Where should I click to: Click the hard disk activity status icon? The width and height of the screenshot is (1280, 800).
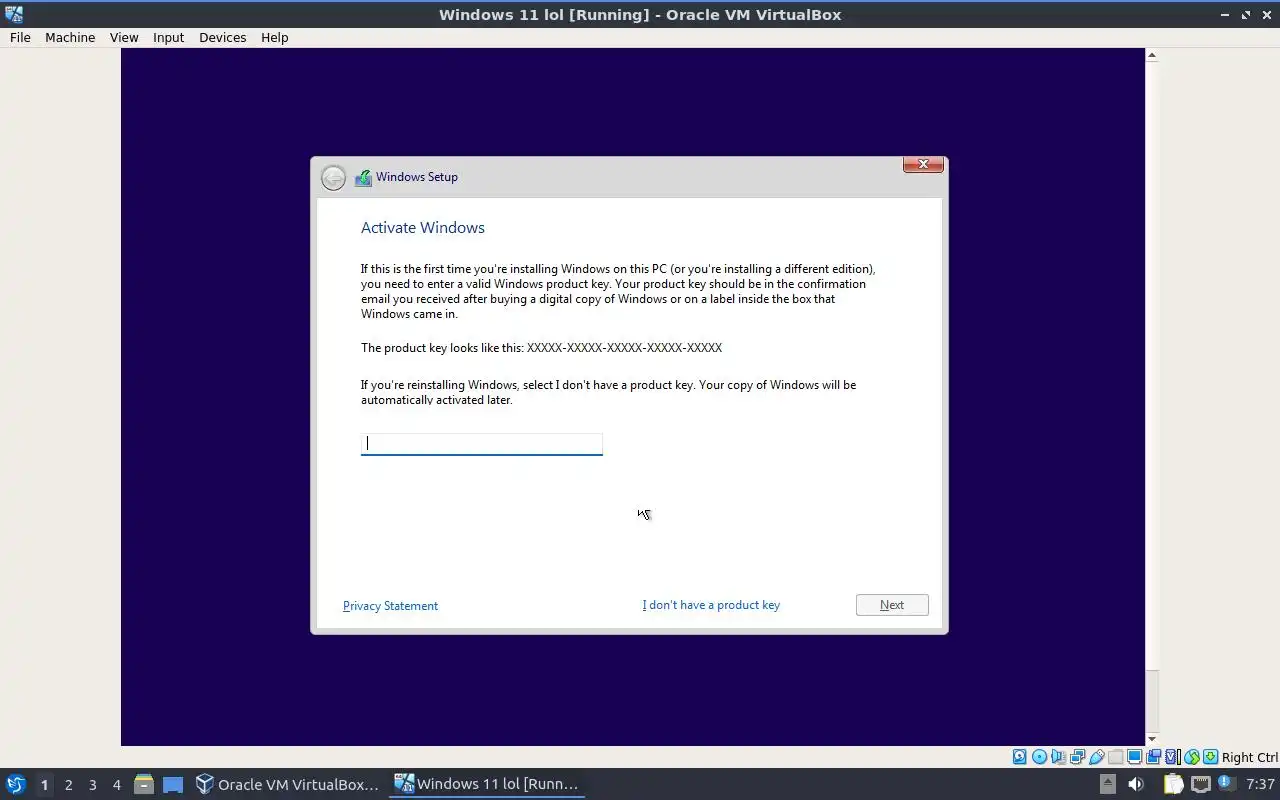(1019, 757)
